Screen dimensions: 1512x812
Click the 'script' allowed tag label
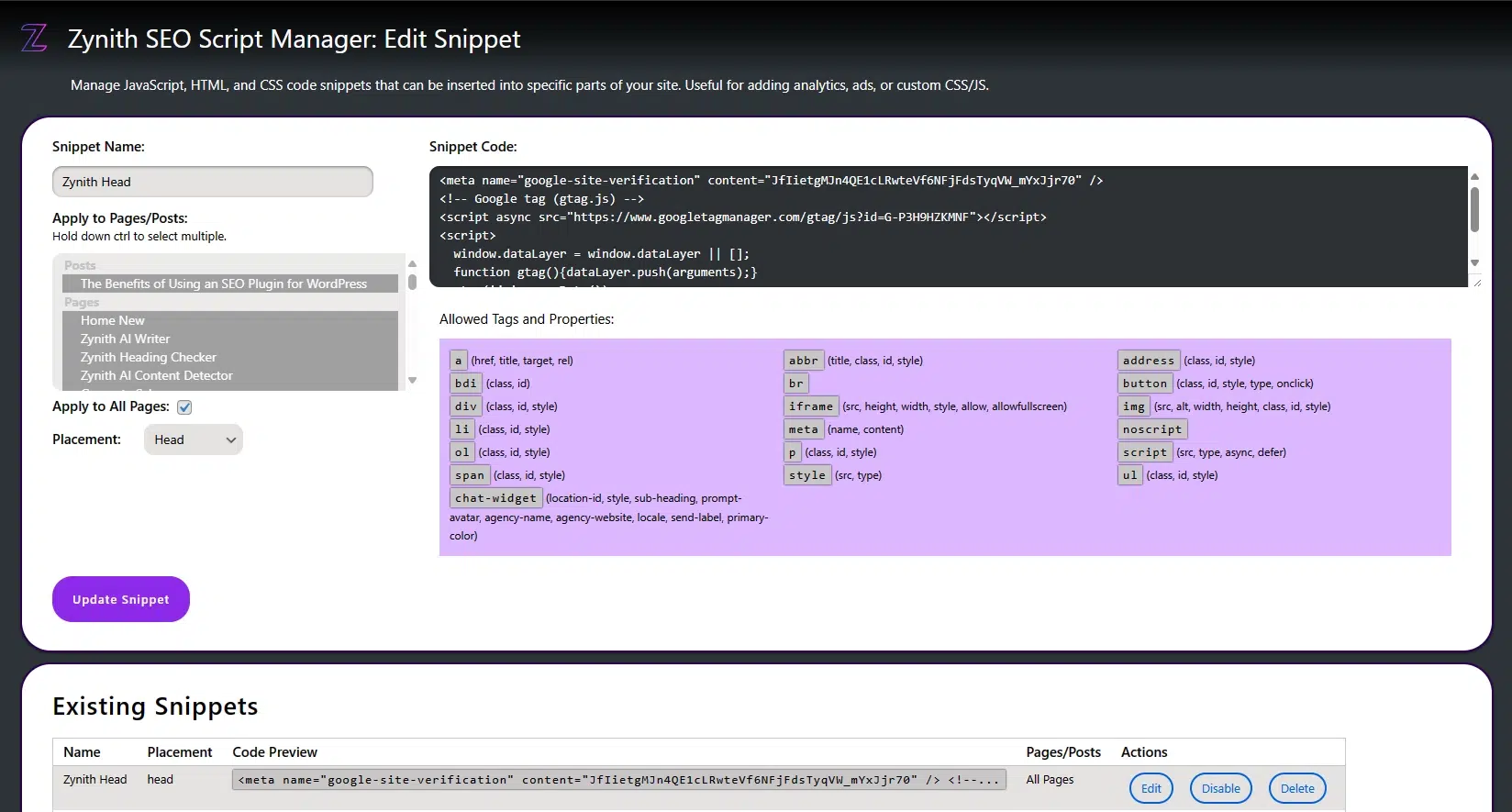pos(1145,452)
